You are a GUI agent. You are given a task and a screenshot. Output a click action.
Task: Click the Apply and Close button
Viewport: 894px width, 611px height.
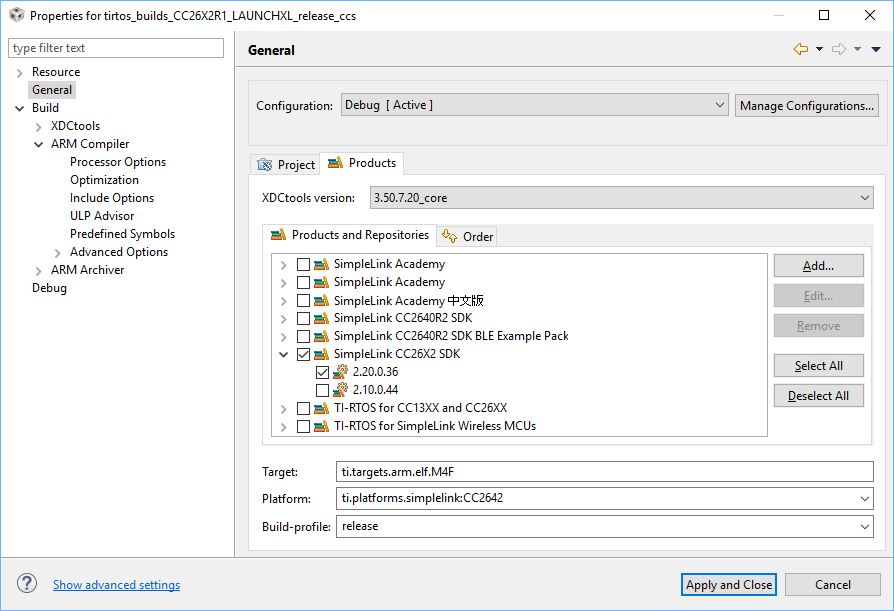729,585
